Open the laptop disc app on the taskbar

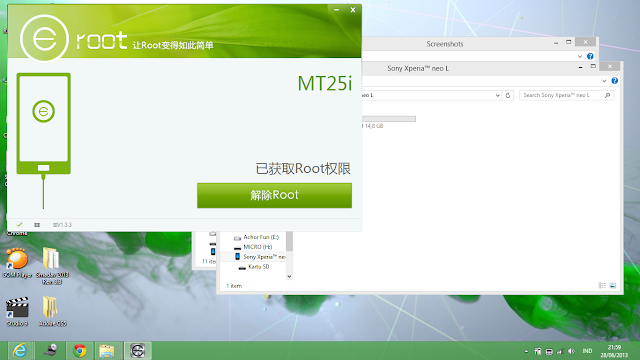coord(51,351)
